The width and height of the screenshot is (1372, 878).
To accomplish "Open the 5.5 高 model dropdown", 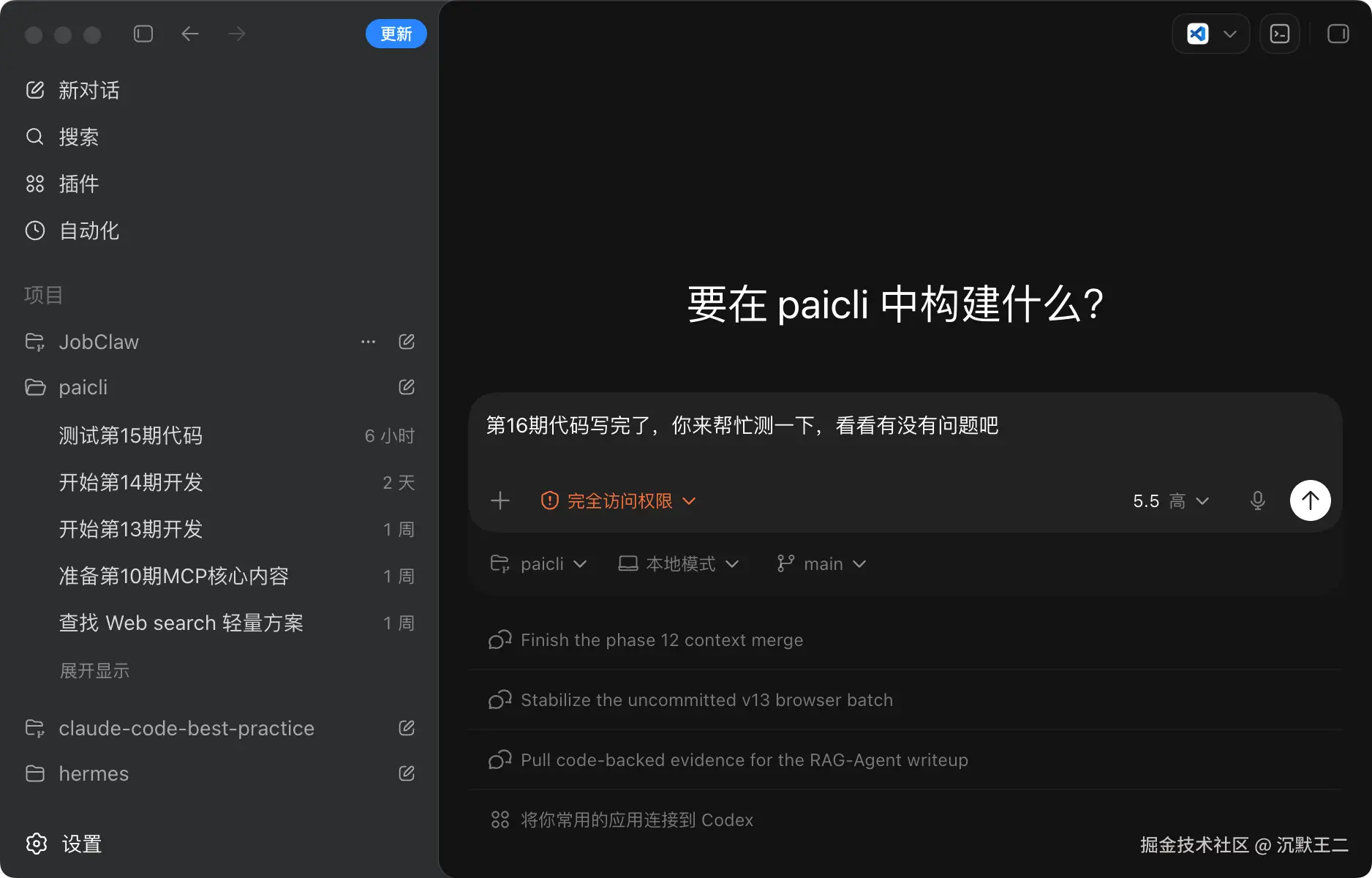I will [1171, 500].
